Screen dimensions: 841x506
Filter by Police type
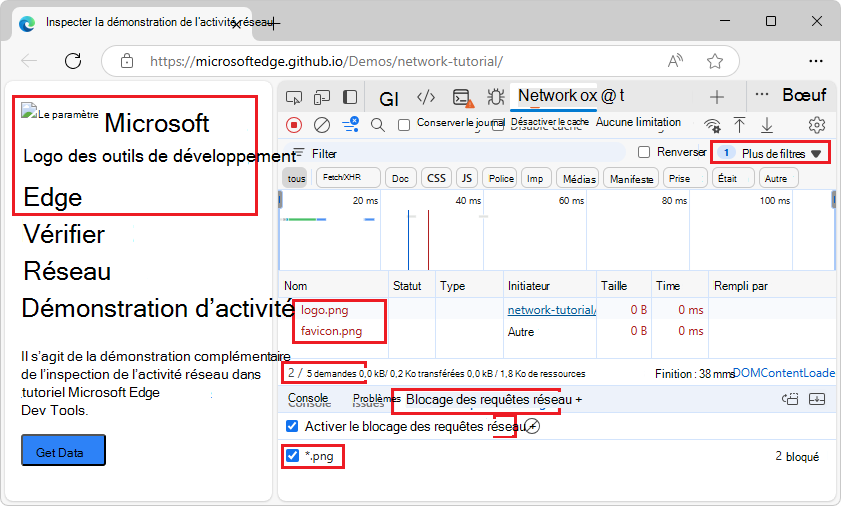point(501,178)
